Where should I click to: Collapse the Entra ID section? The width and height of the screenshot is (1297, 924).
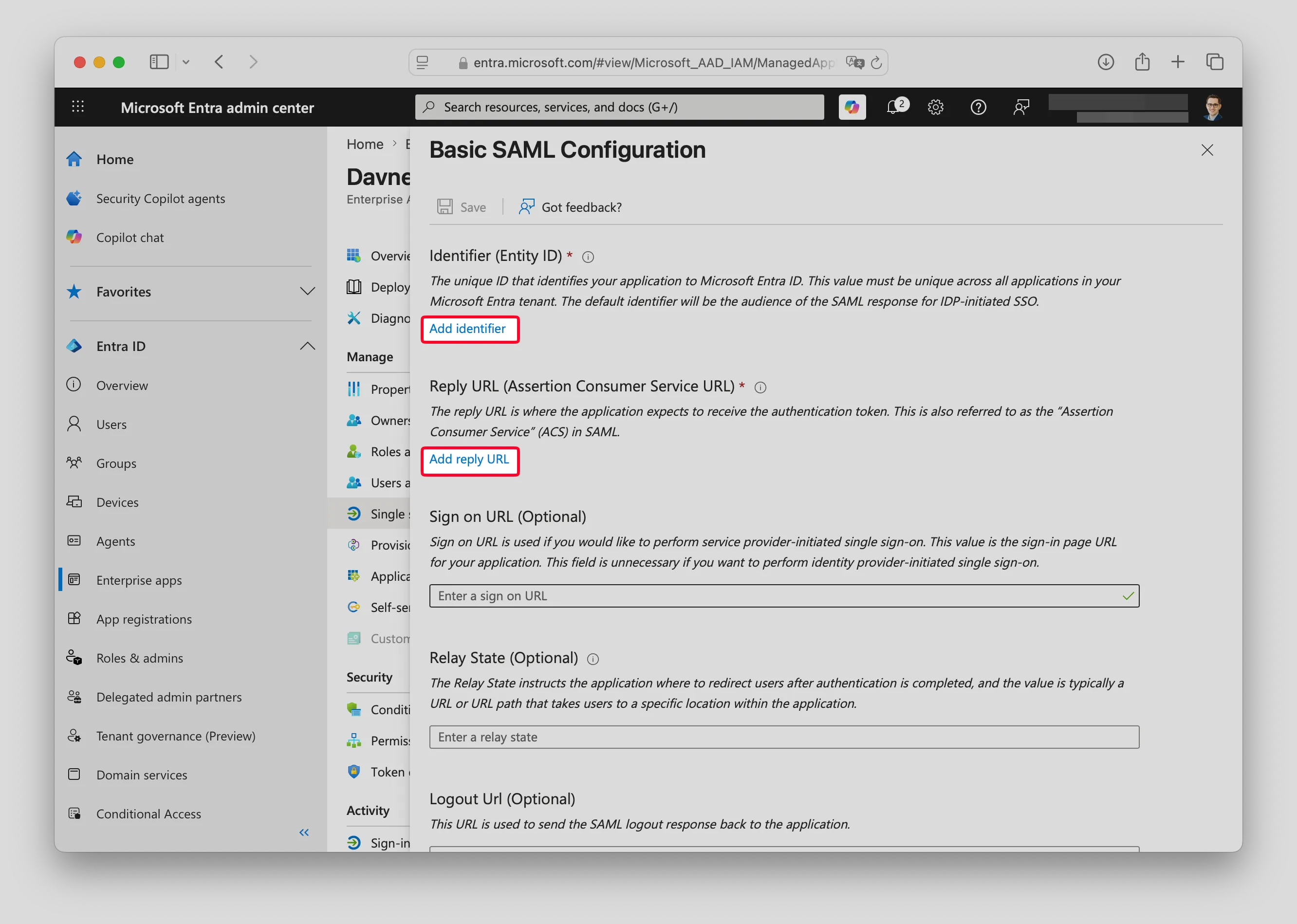coord(307,346)
